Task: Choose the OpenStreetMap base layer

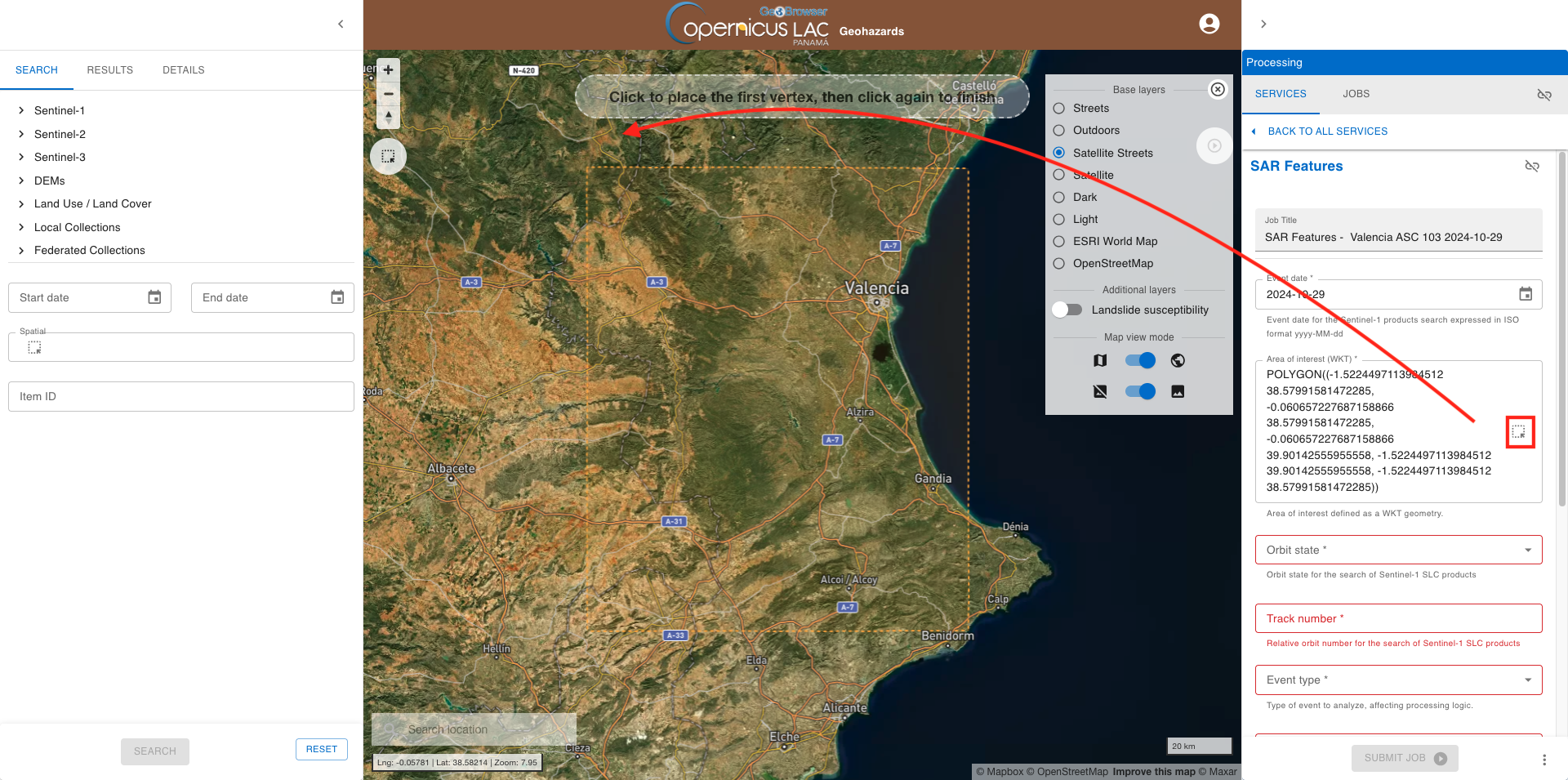Action: [1059, 263]
